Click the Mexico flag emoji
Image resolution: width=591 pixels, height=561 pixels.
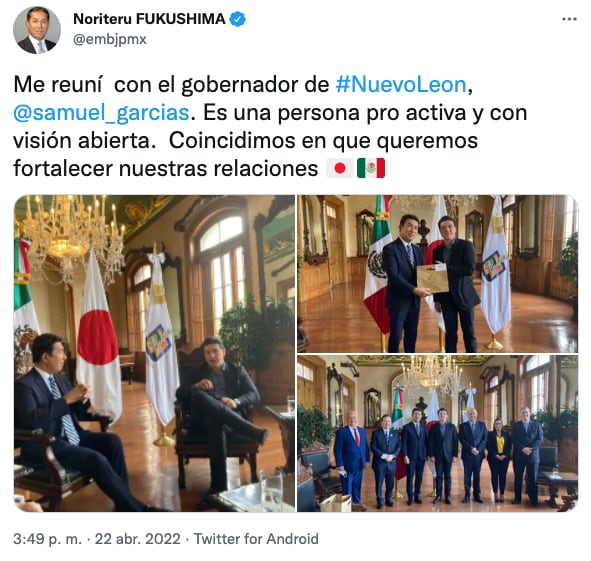[x=371, y=168]
